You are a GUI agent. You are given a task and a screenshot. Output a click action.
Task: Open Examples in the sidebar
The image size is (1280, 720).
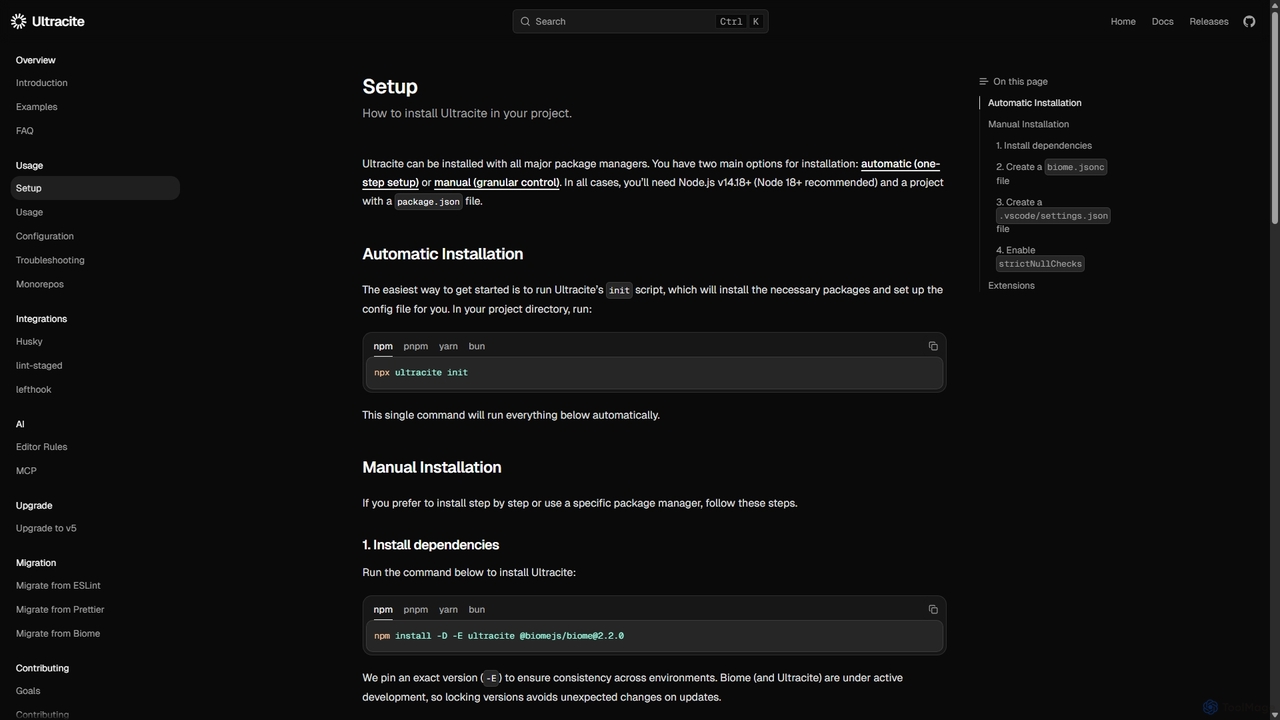(x=37, y=107)
